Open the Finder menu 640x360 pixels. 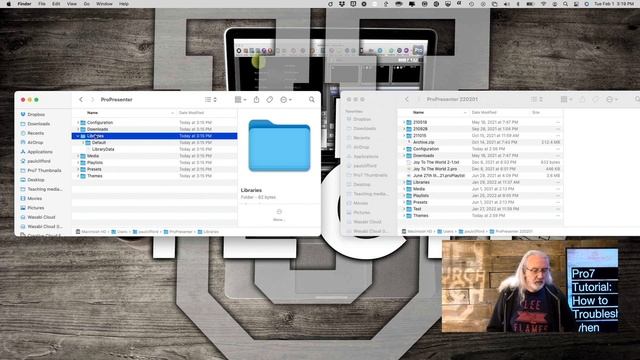[24, 4]
